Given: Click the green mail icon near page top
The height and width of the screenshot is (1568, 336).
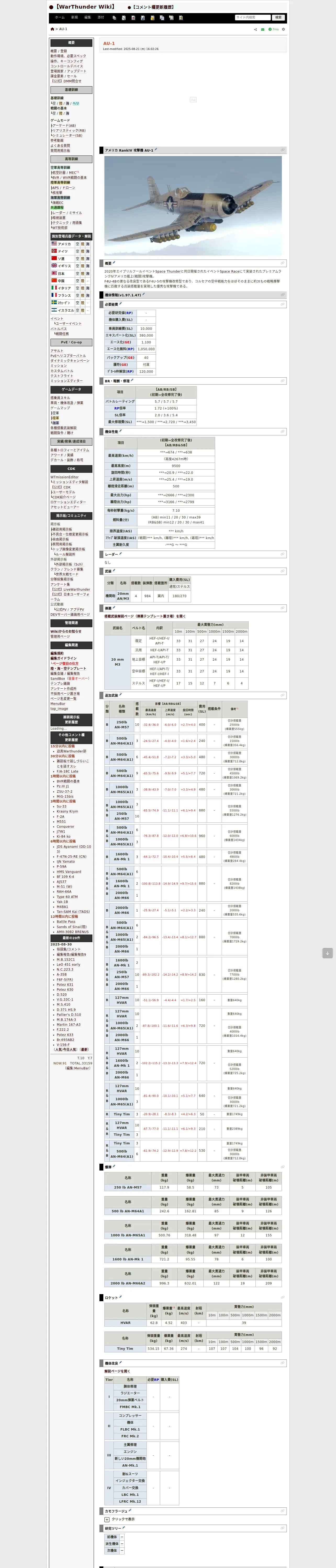Looking at the screenshot, I should 263,29.
